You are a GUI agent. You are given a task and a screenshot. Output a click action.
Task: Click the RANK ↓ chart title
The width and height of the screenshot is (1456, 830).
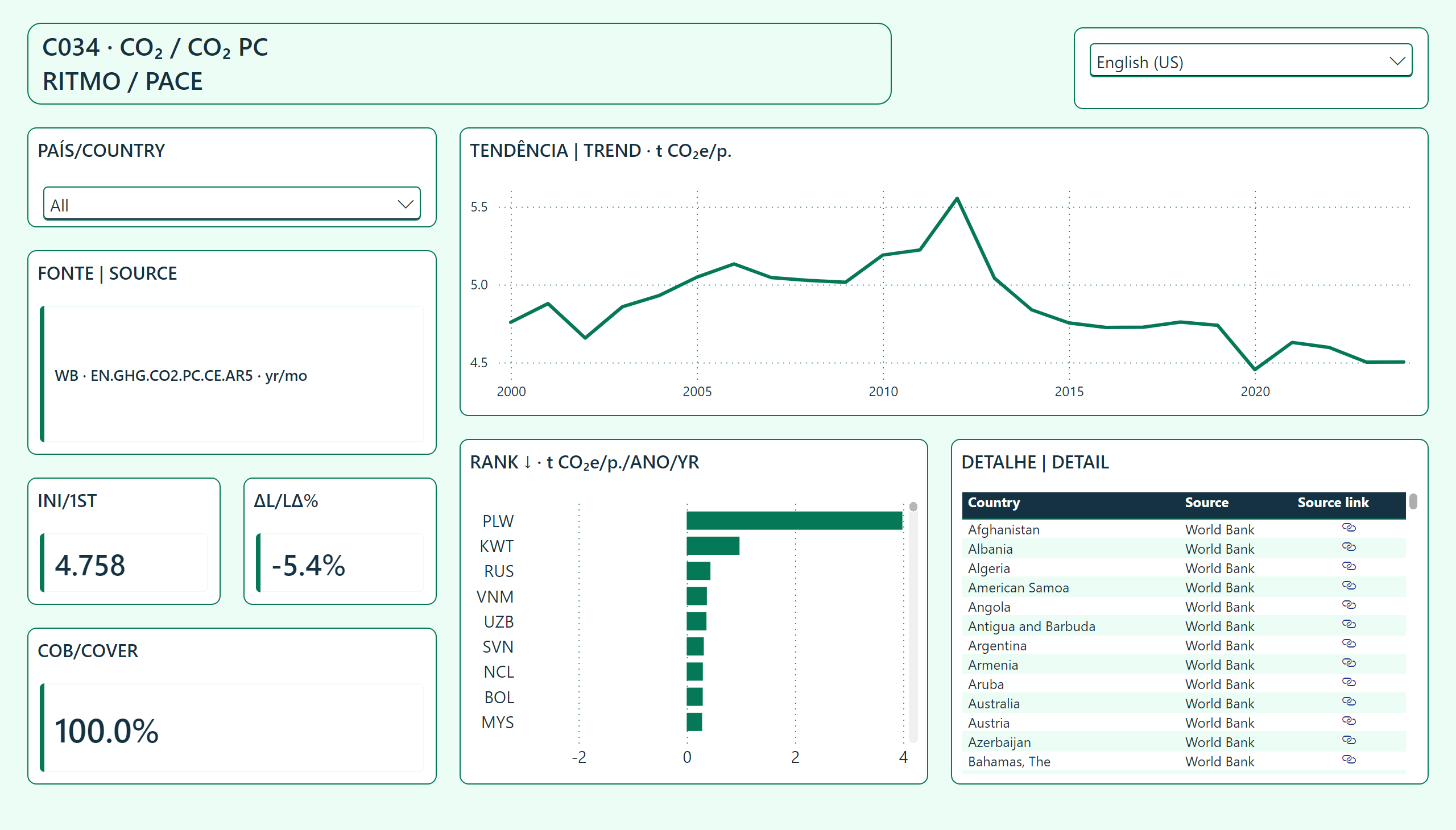pos(584,462)
